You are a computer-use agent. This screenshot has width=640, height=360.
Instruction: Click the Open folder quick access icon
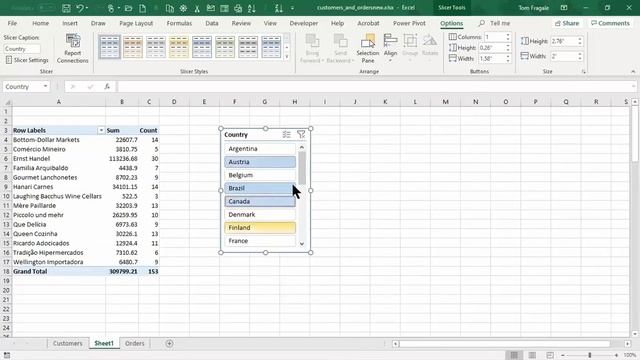coord(128,8)
